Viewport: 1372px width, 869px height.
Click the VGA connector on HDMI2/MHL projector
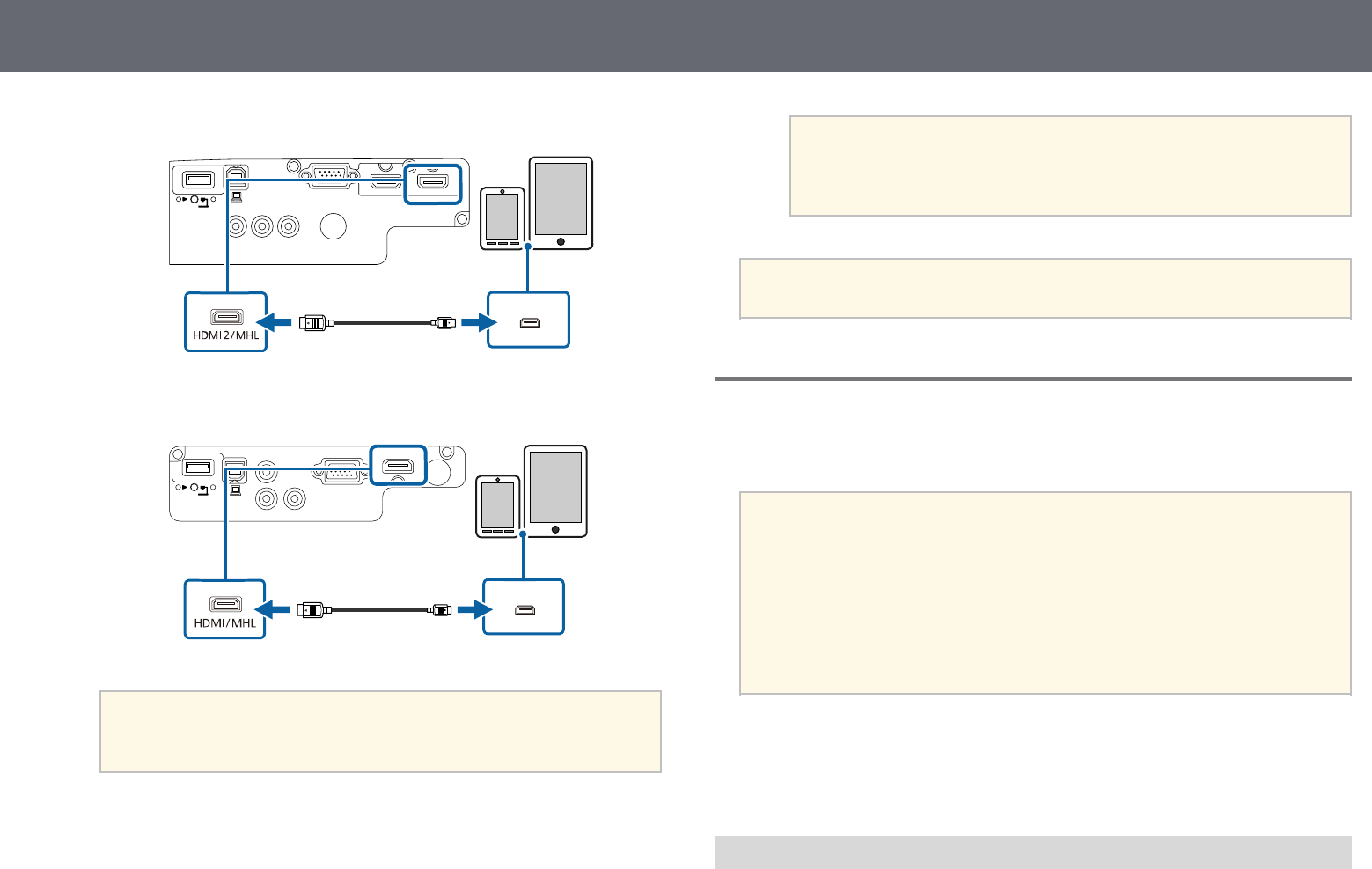pyautogui.click(x=327, y=177)
